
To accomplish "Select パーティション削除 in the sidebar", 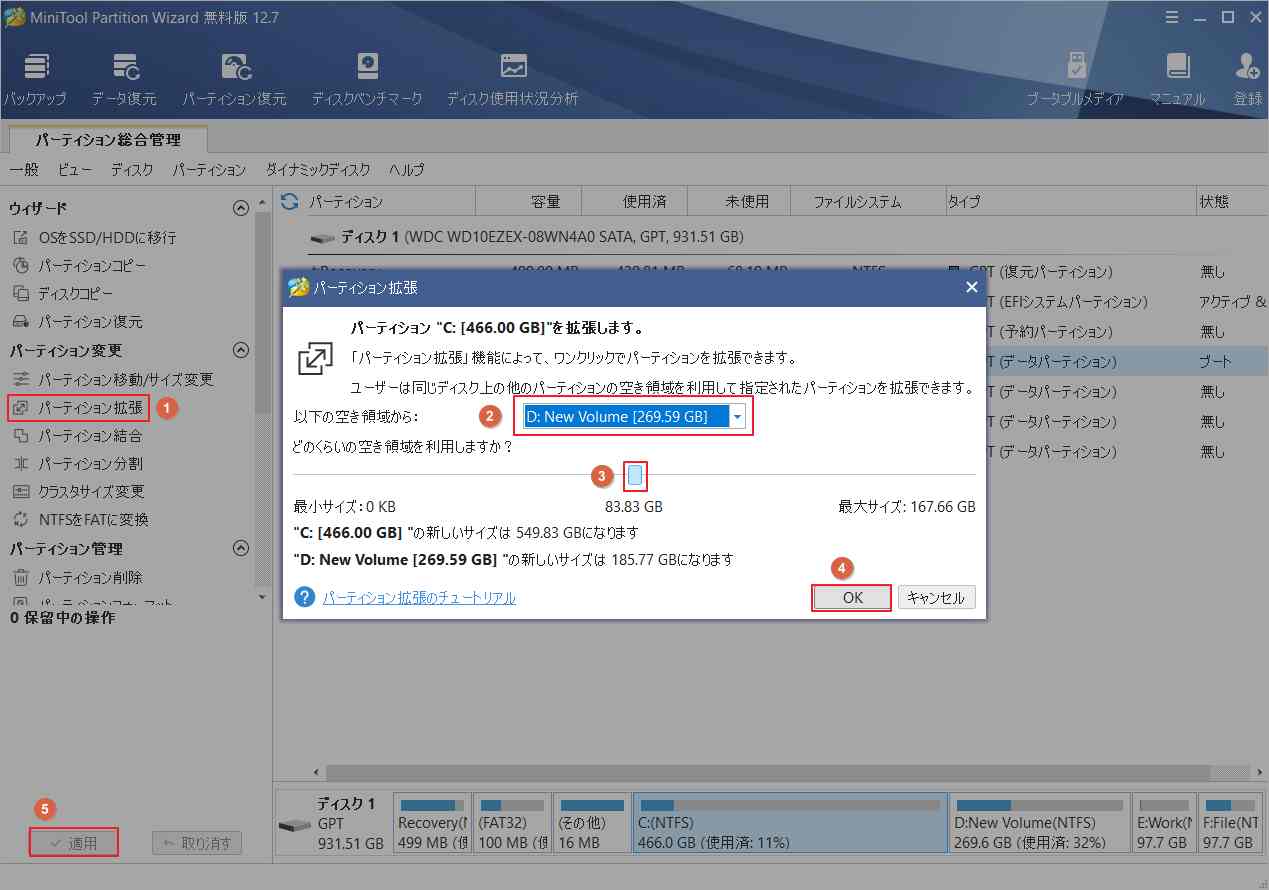I will [x=77, y=578].
